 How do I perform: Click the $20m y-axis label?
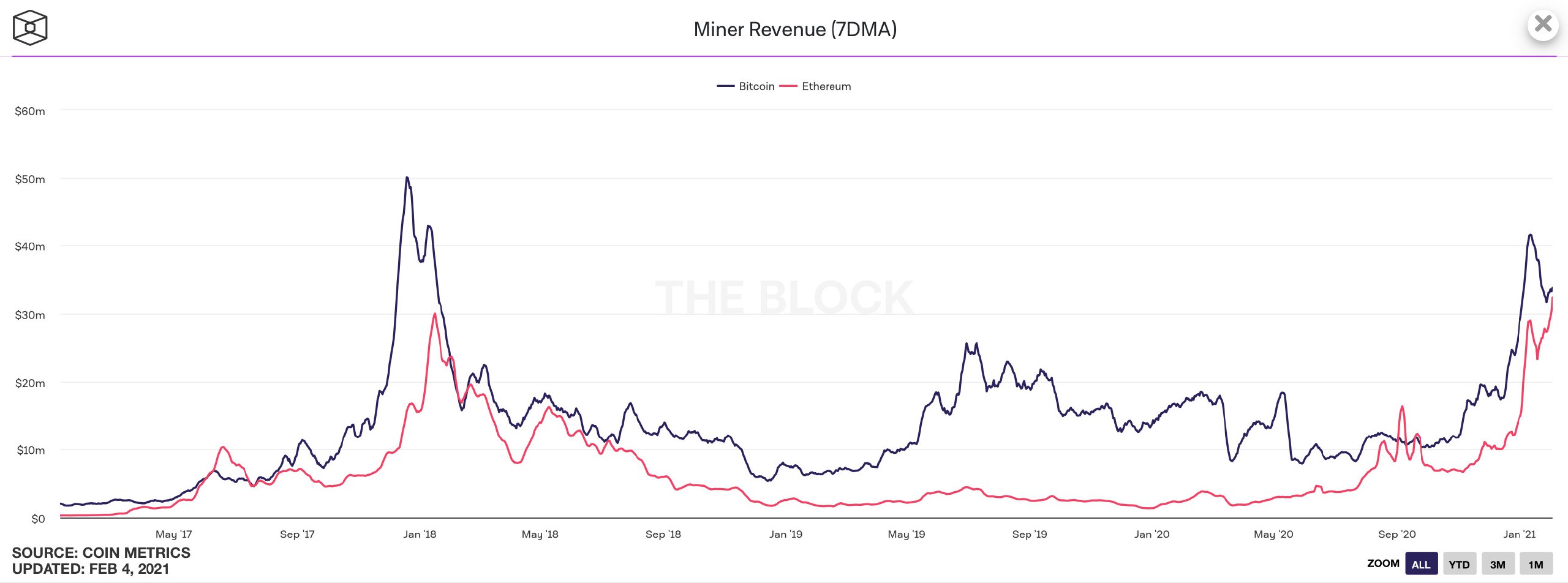coord(30,383)
